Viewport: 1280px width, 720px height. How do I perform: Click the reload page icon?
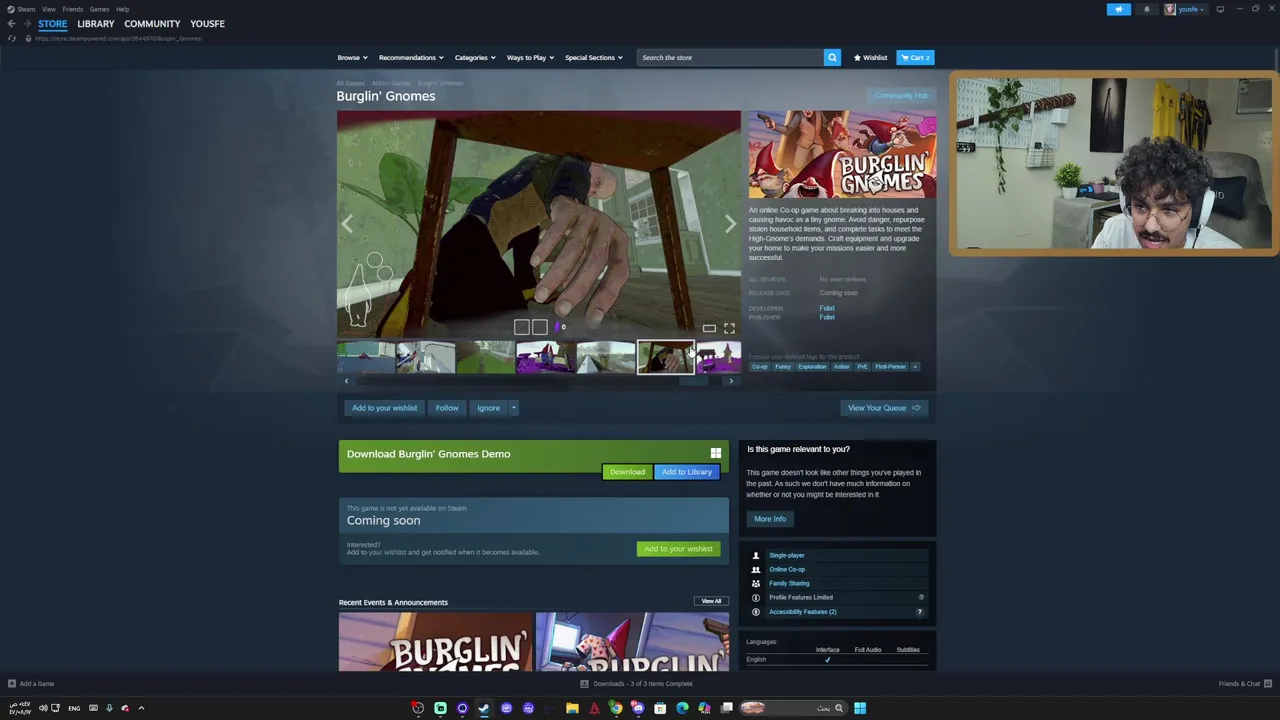12,38
